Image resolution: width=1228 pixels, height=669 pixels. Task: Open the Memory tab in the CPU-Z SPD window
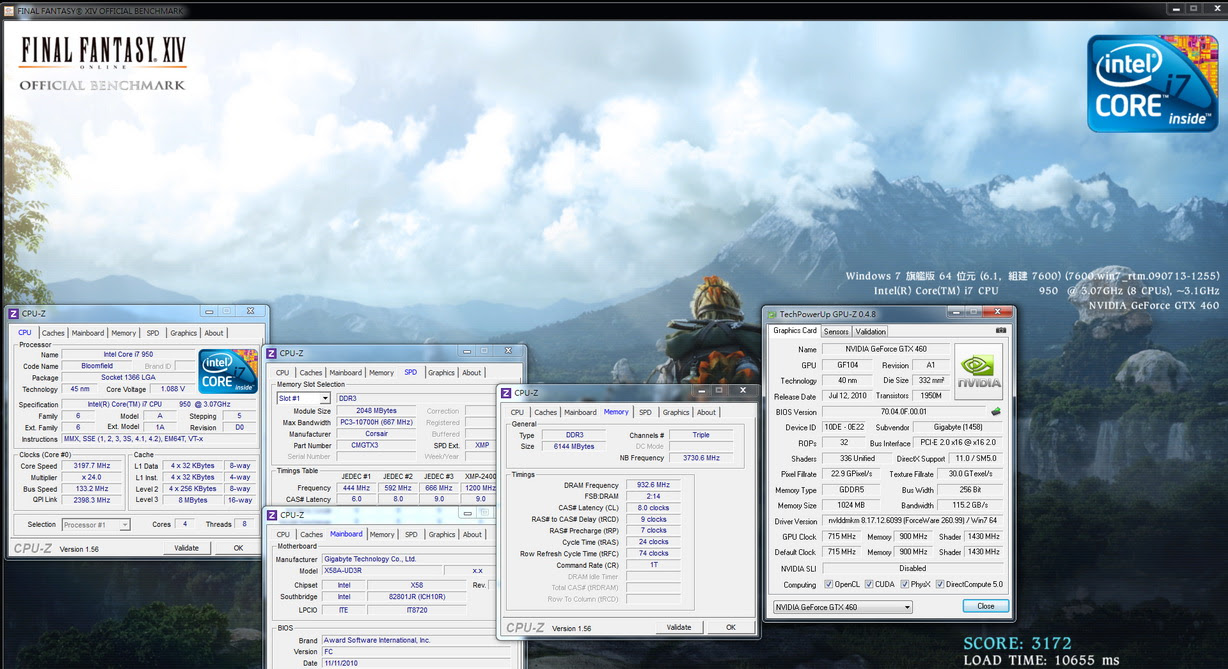[381, 373]
